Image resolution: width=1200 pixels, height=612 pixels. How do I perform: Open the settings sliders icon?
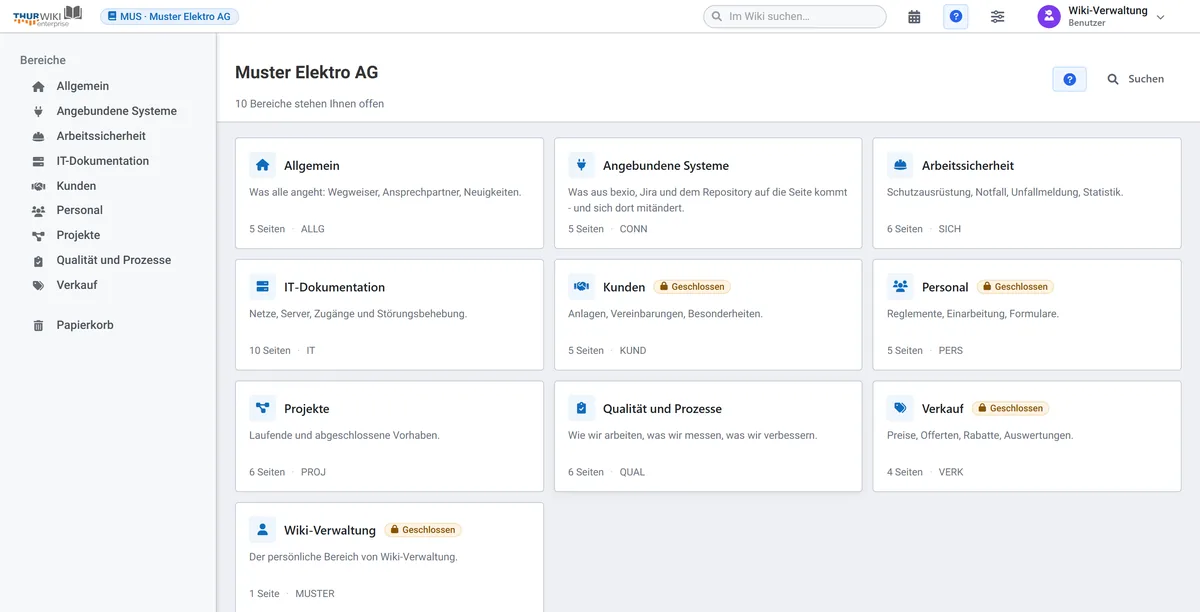[997, 17]
